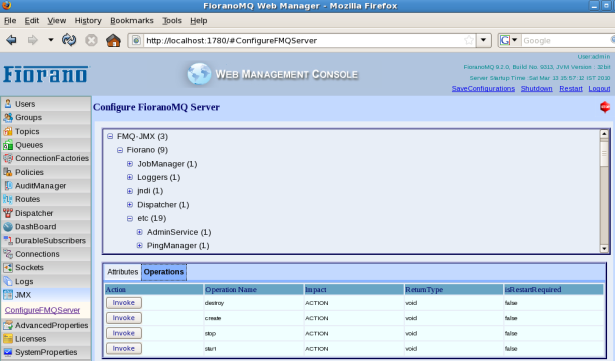
Task: Open the File menu
Action: point(10,20)
